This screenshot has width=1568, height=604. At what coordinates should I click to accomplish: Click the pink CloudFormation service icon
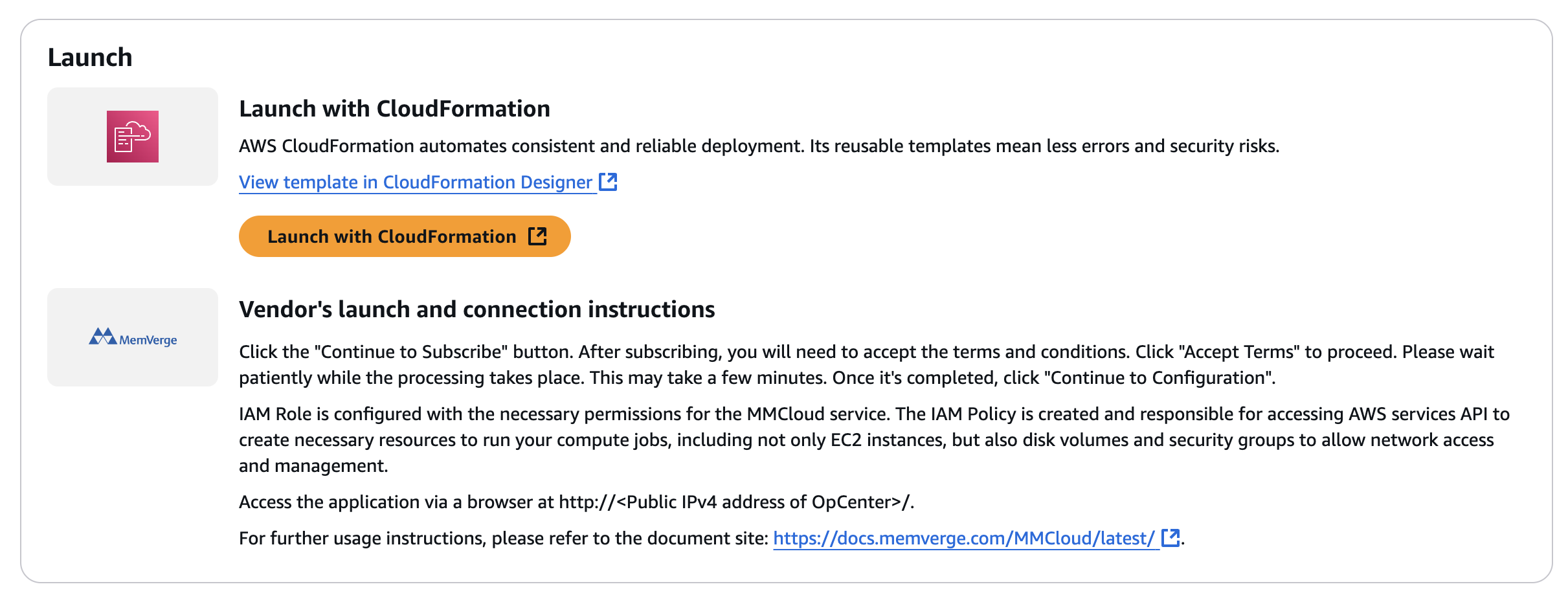click(x=133, y=137)
